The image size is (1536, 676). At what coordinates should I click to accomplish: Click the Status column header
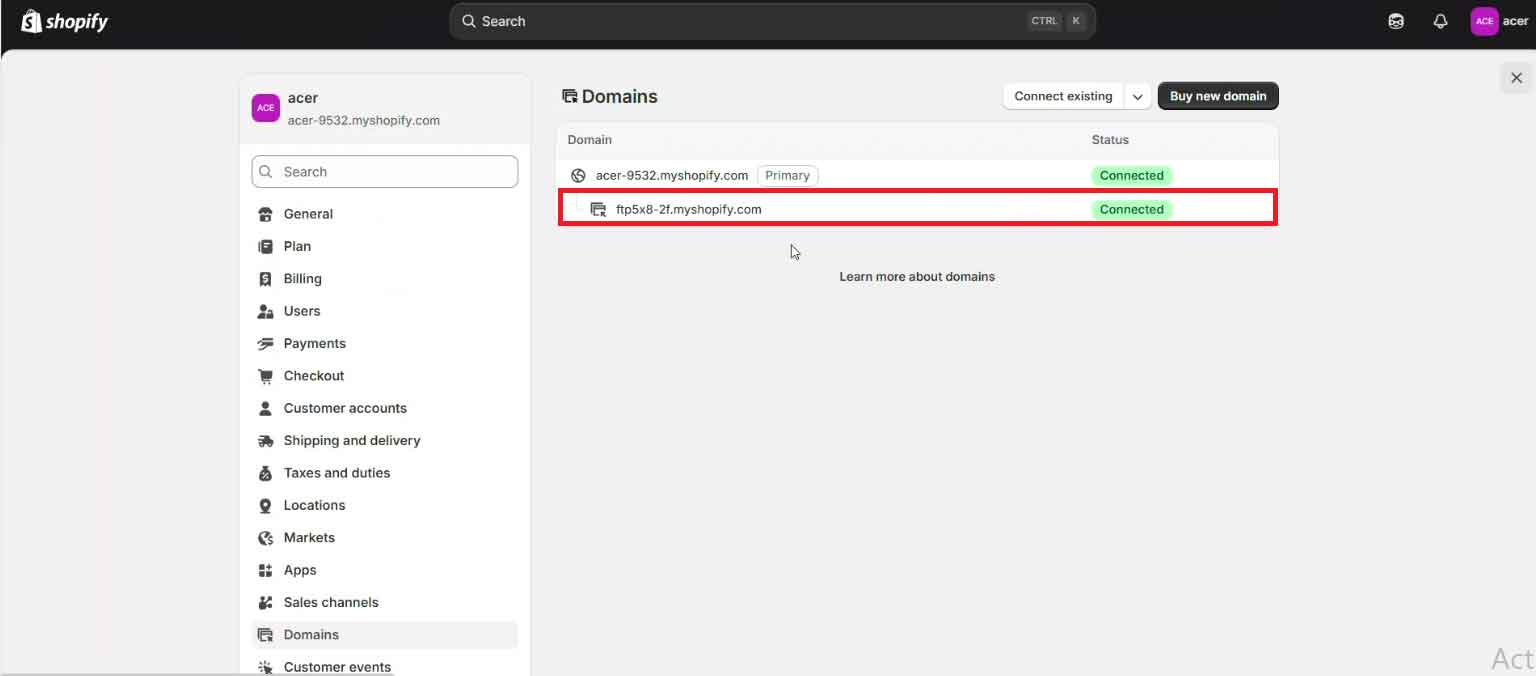tap(1110, 140)
